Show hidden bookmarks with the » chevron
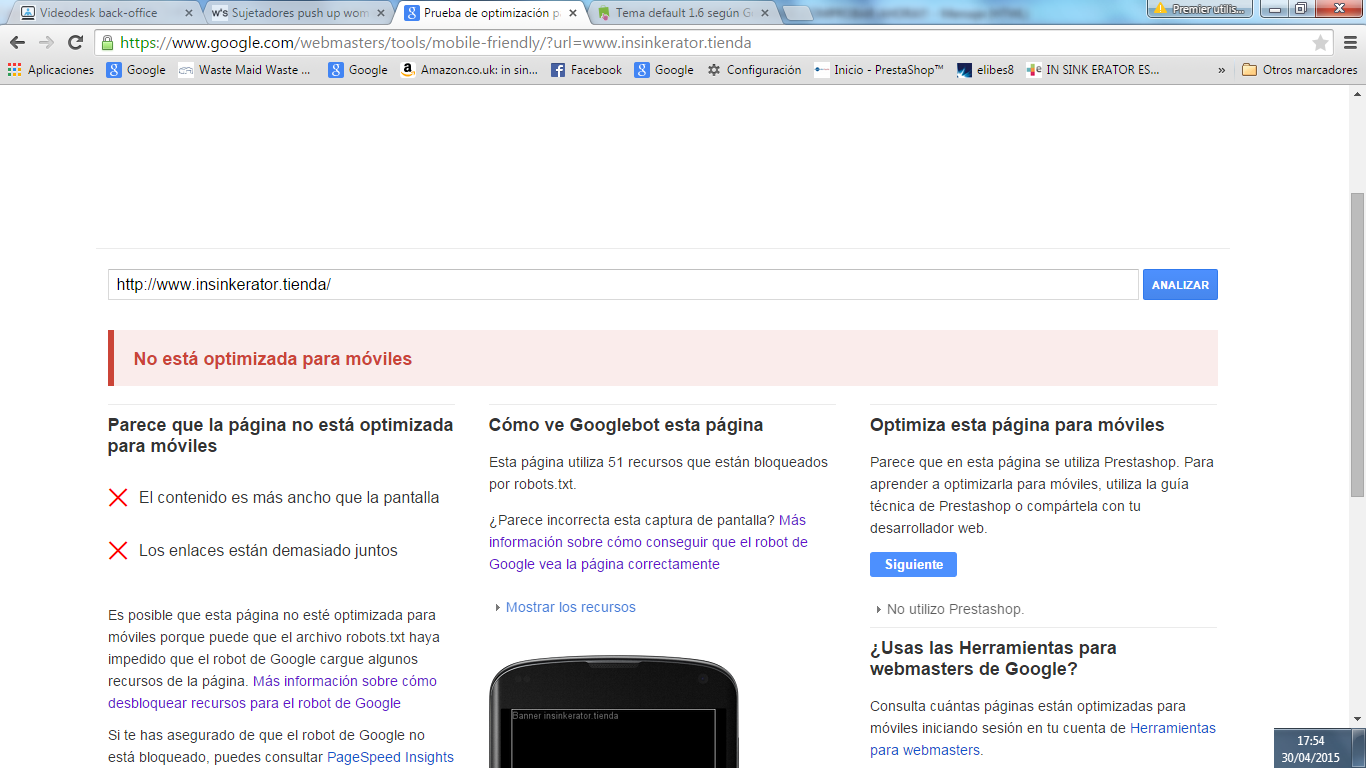 [x=1221, y=70]
